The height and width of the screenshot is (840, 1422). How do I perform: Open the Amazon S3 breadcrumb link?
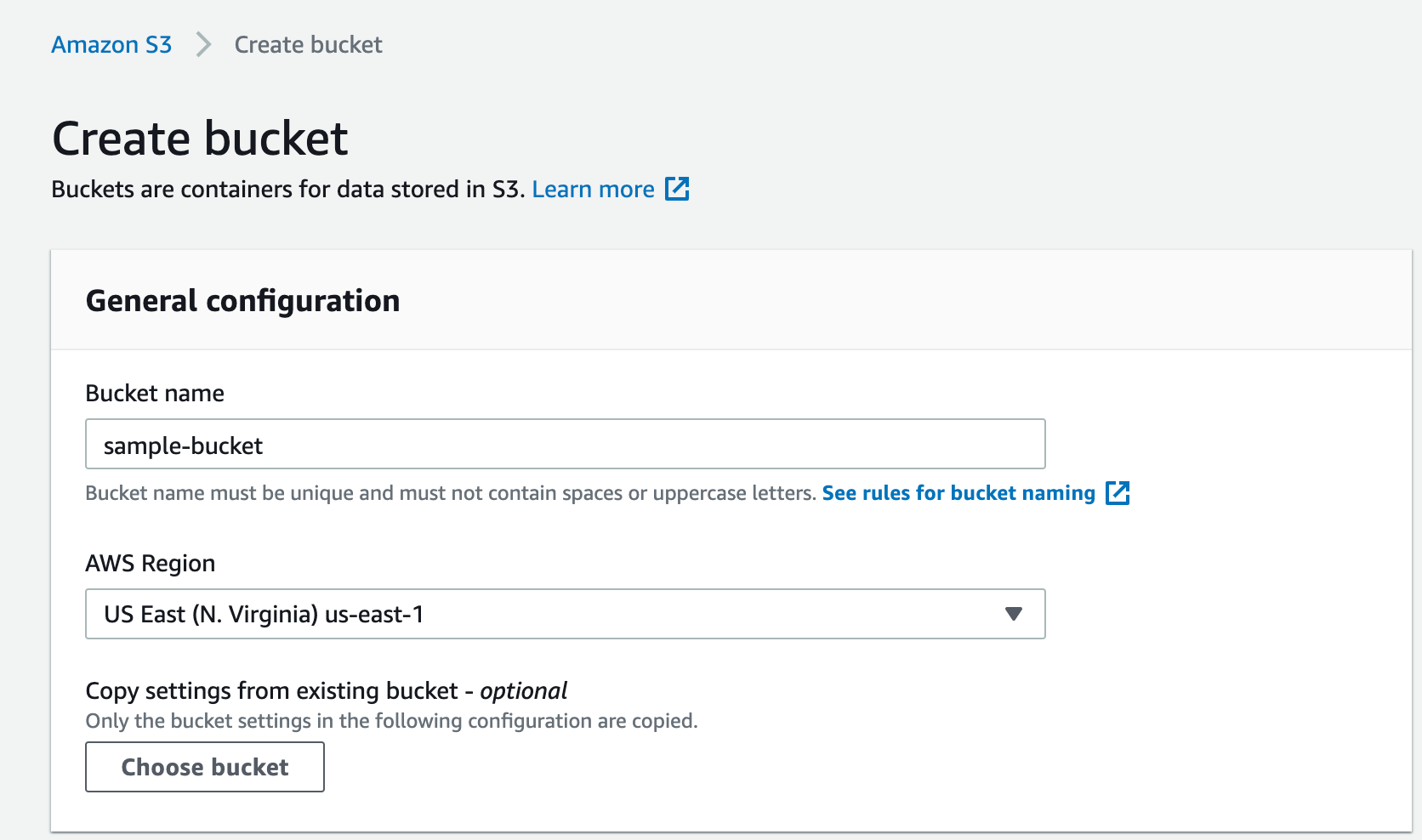pyautogui.click(x=111, y=44)
